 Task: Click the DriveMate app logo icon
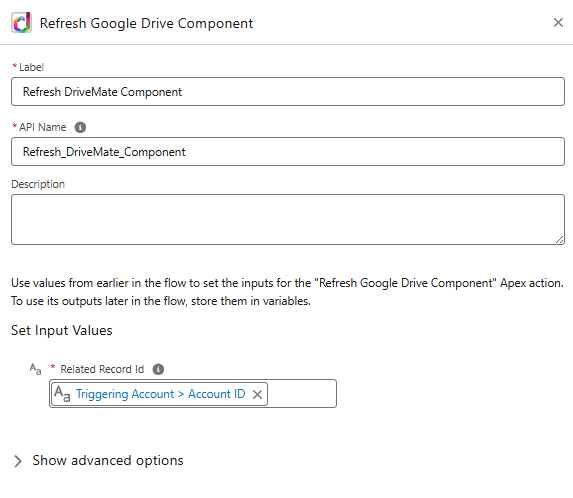coord(22,23)
